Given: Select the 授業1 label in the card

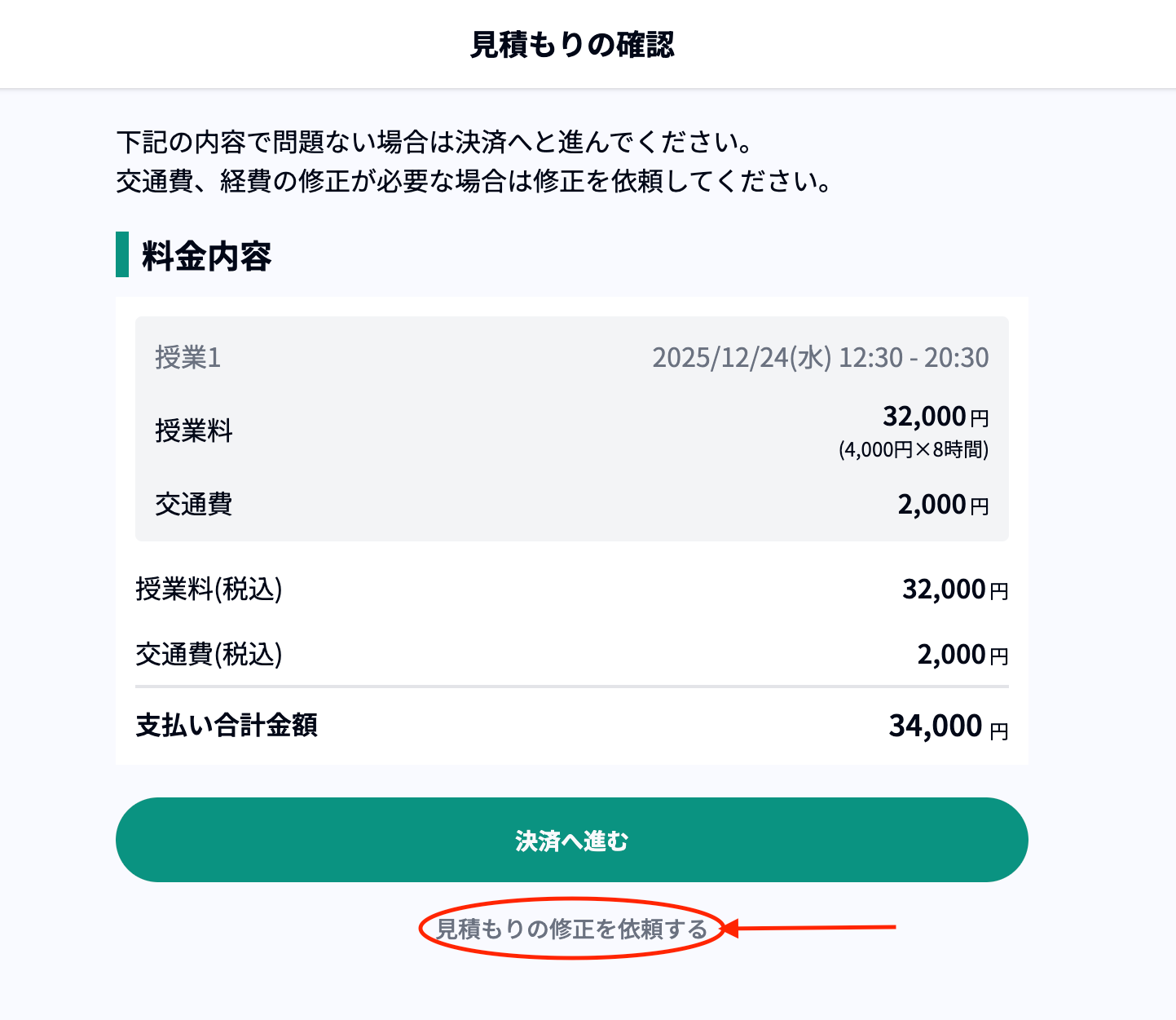Looking at the screenshot, I should [x=188, y=357].
